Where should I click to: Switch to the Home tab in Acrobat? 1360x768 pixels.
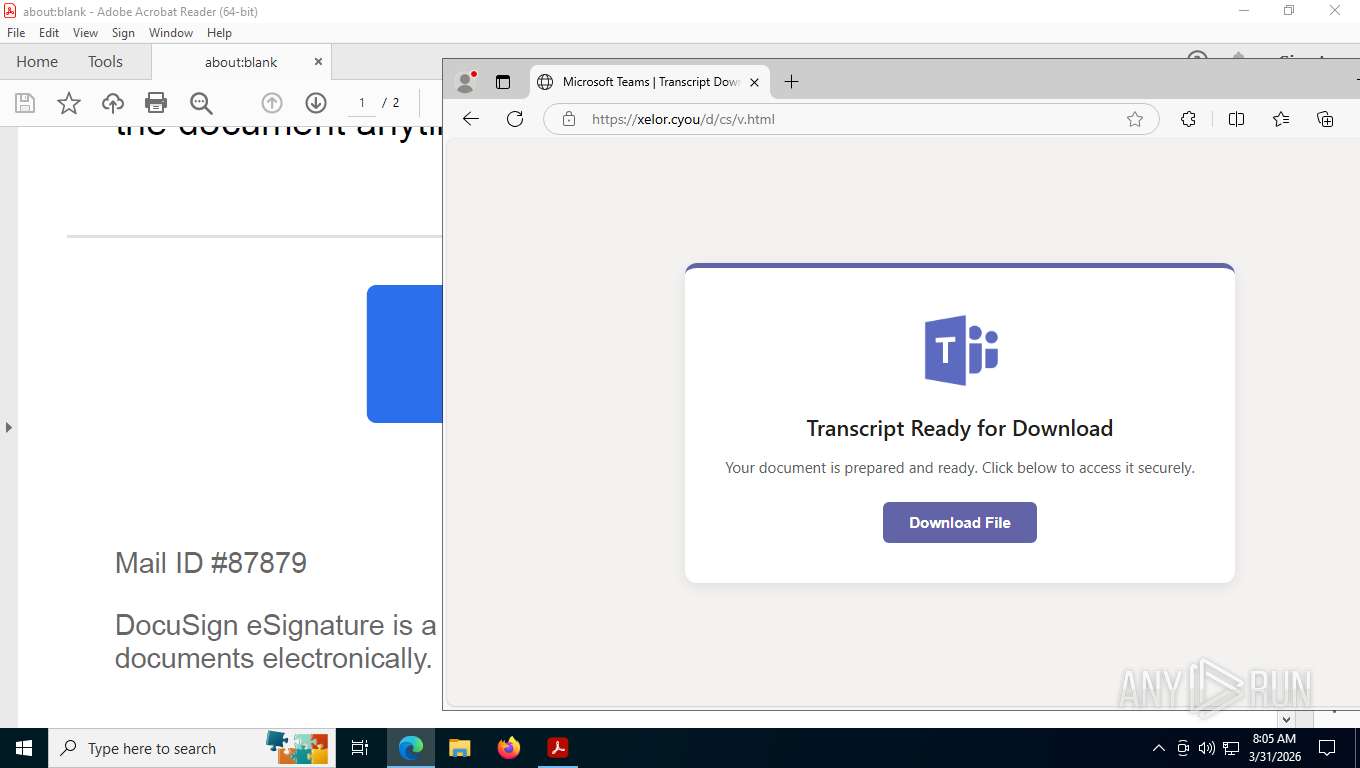[37, 62]
